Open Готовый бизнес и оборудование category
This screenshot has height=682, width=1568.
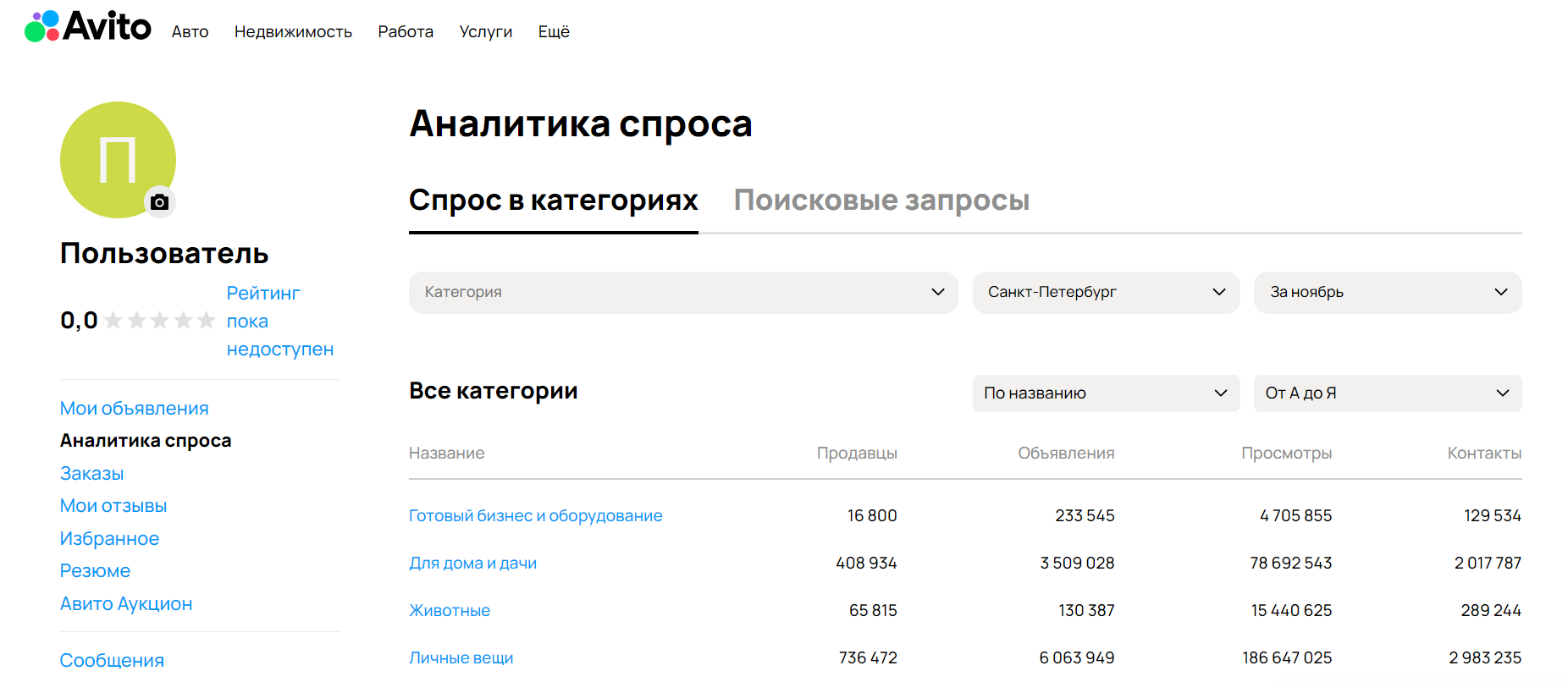tap(535, 515)
